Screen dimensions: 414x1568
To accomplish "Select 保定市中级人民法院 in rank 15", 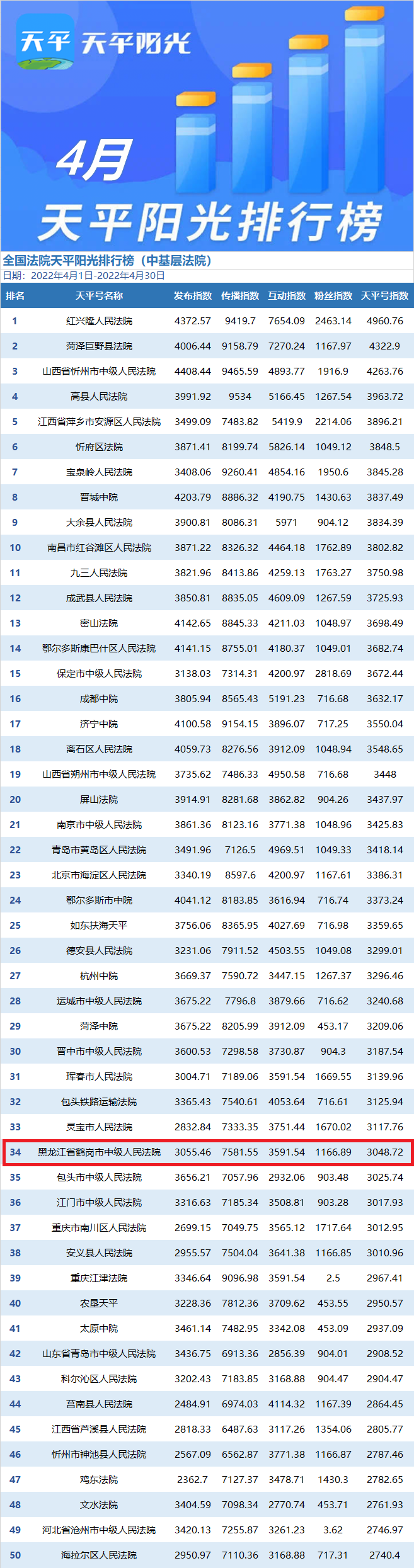I will pyautogui.click(x=99, y=673).
